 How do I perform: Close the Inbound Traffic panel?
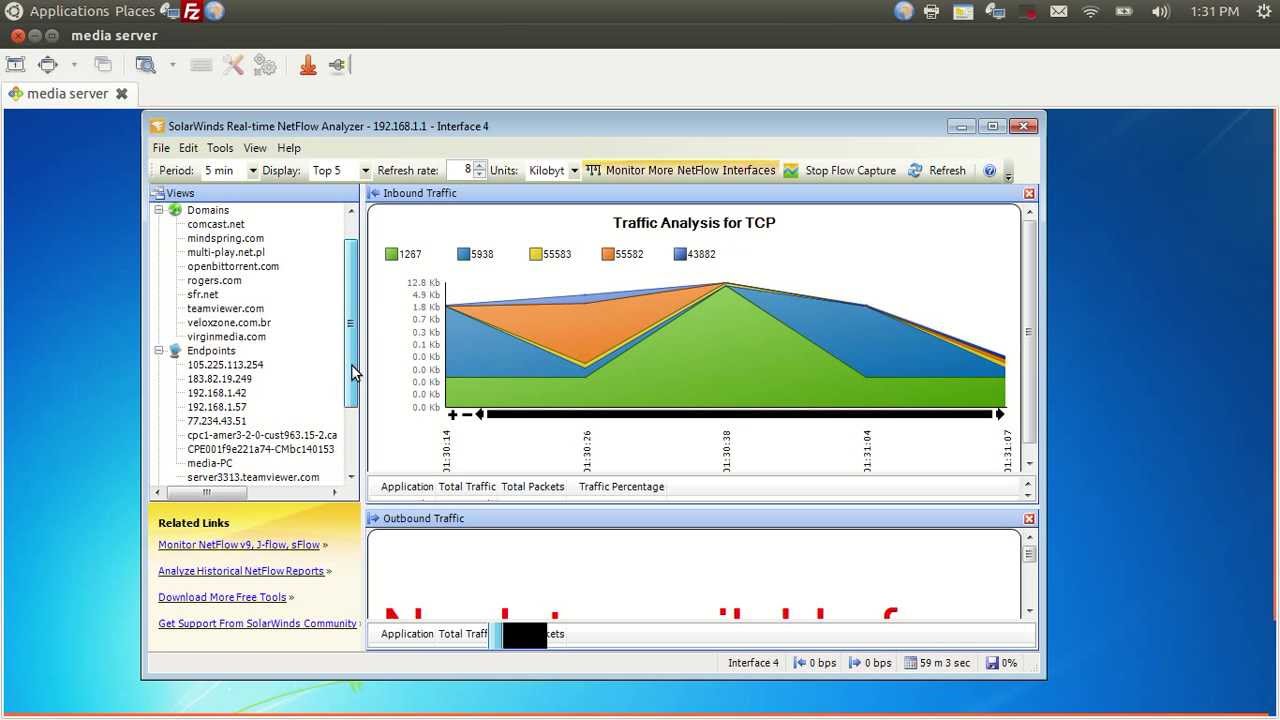tap(1029, 193)
